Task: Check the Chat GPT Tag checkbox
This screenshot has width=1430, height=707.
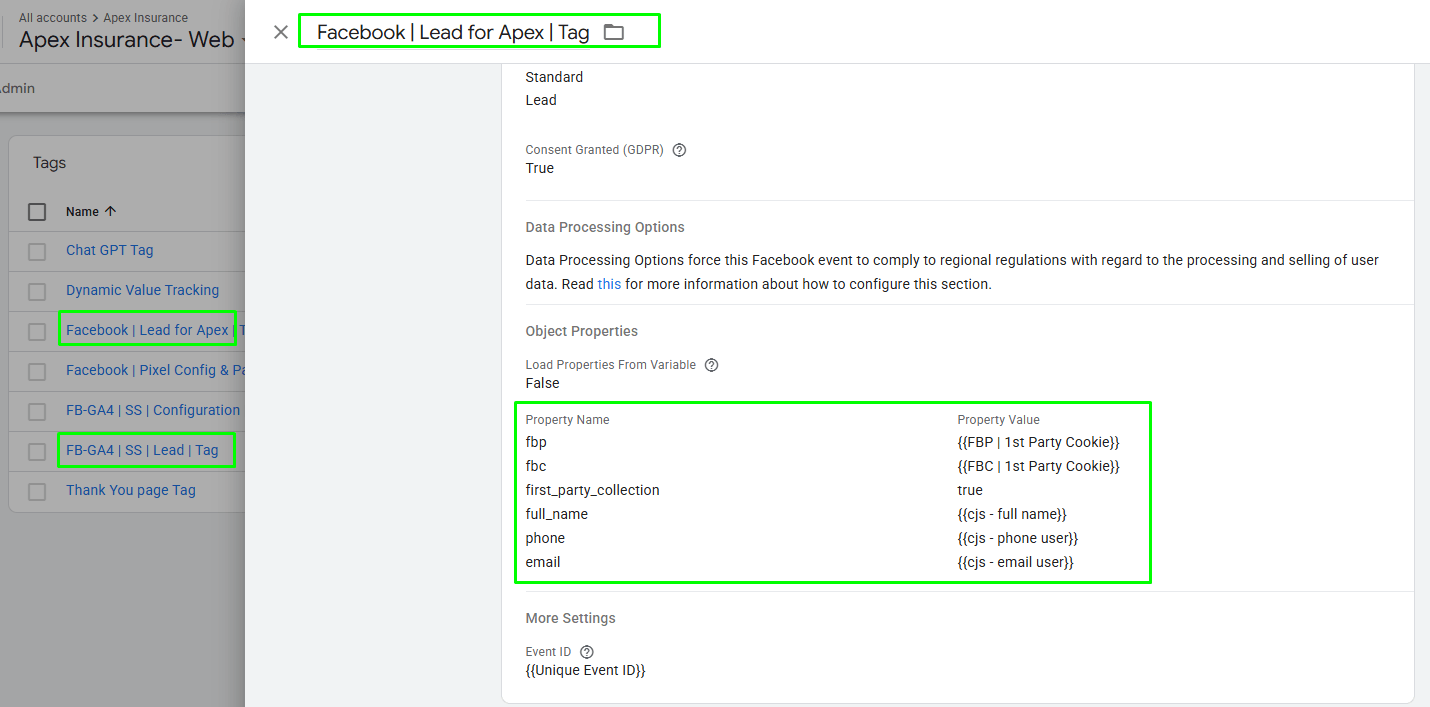Action: (37, 251)
